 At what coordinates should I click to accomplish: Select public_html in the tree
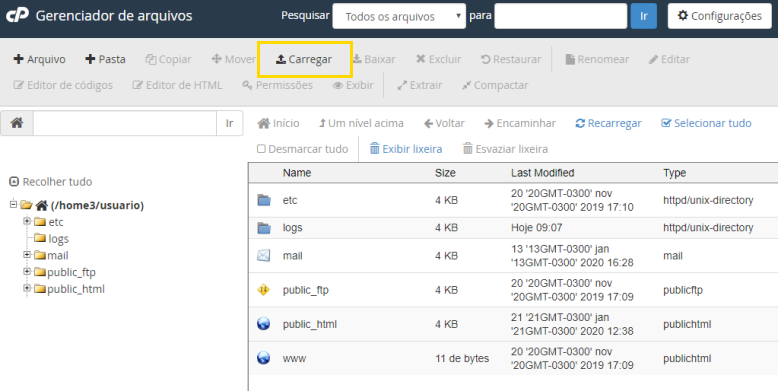[75, 289]
